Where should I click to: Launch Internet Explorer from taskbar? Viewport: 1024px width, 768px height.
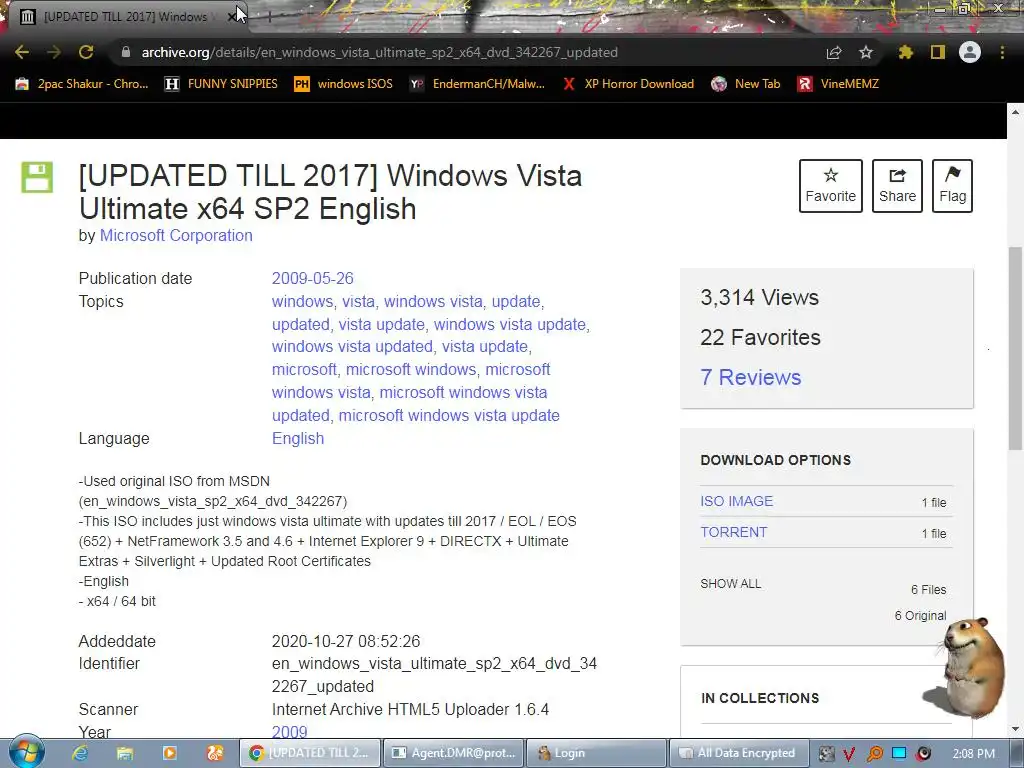pos(80,753)
